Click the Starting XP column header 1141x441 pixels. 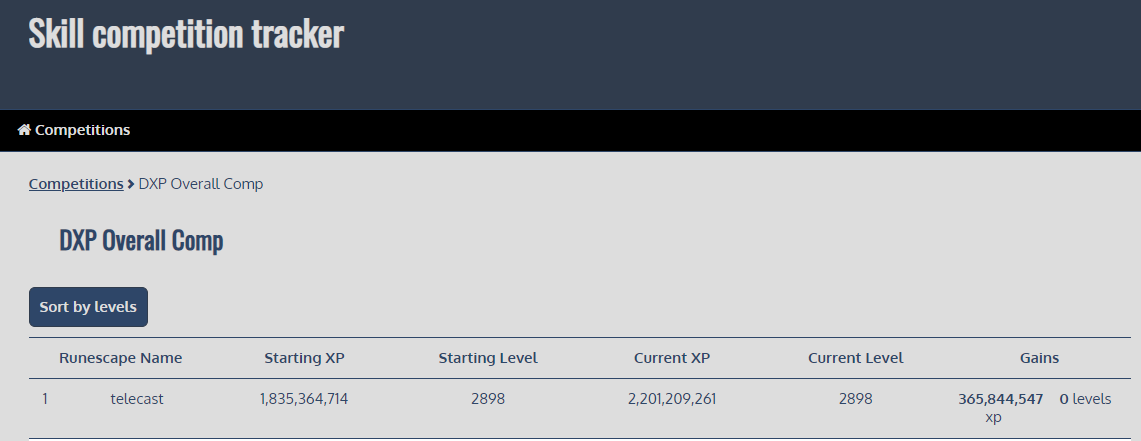[x=304, y=358]
